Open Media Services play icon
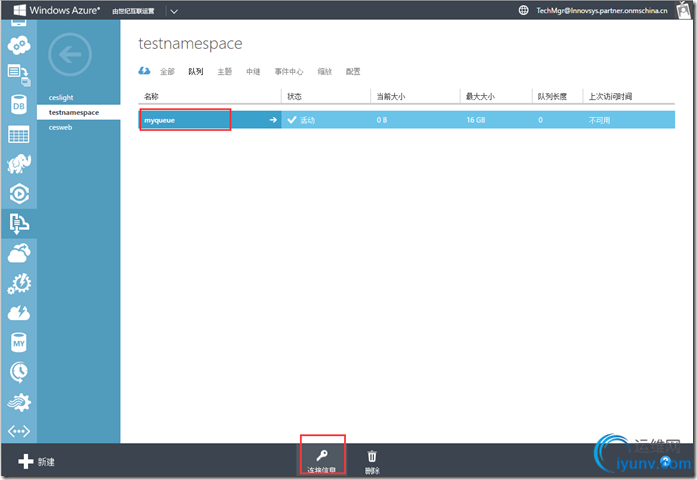The height and width of the screenshot is (480, 697). click(x=19, y=194)
